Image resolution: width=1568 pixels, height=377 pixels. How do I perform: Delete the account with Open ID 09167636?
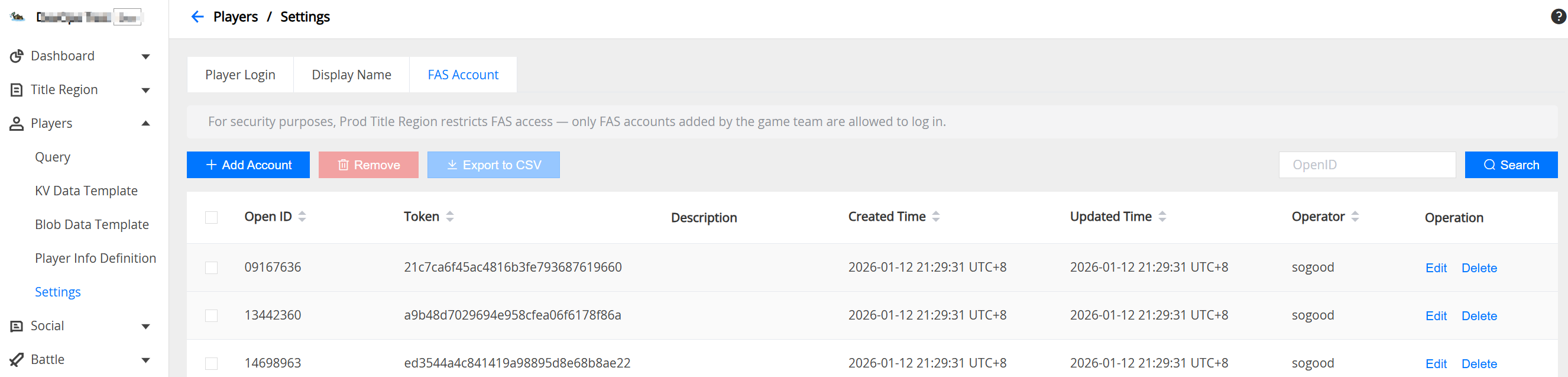[x=1479, y=268]
